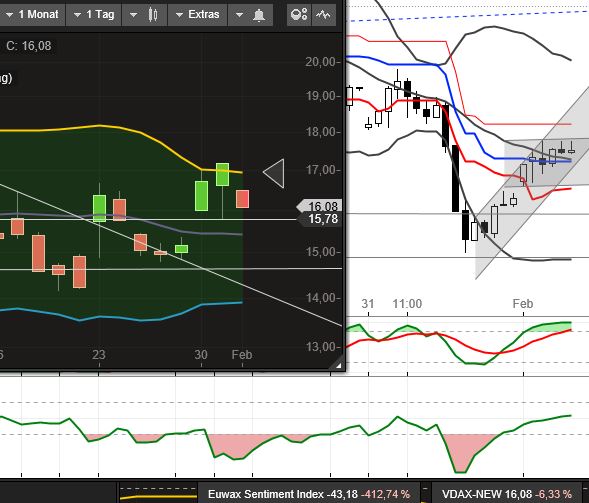Click the indicator wave line icon
589x503 pixels.
coord(323,15)
